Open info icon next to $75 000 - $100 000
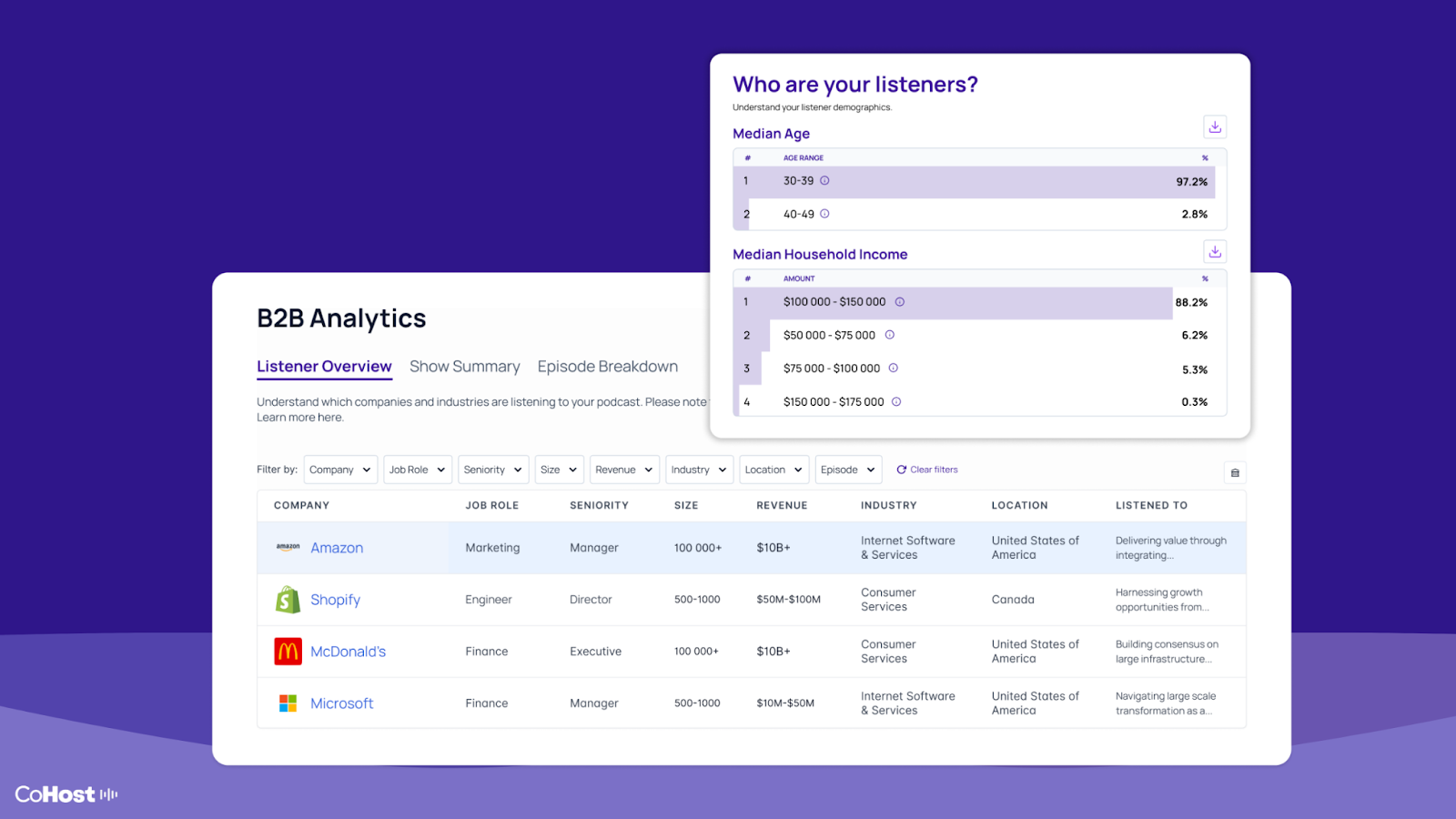 894,369
